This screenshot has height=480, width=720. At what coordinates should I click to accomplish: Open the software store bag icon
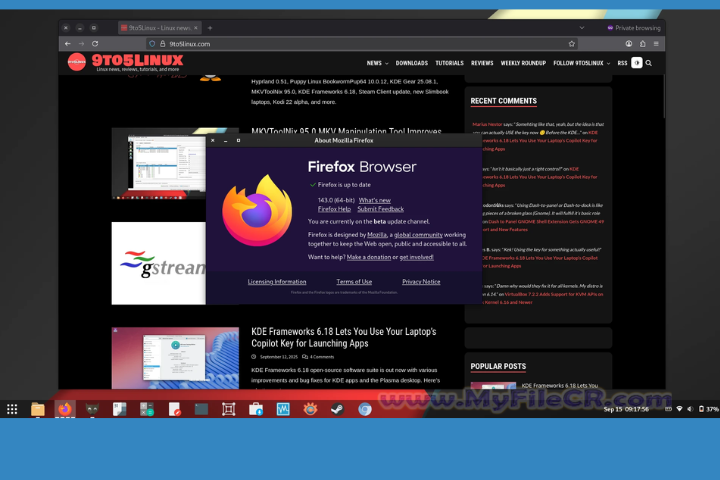256,409
